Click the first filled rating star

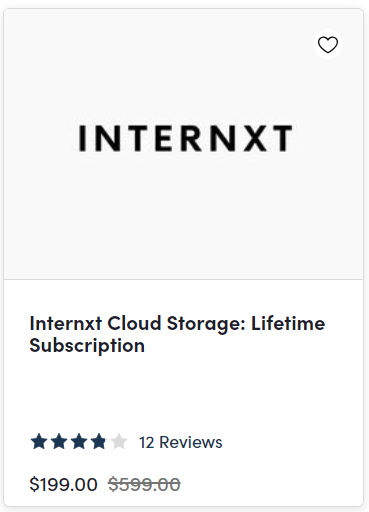click(39, 442)
